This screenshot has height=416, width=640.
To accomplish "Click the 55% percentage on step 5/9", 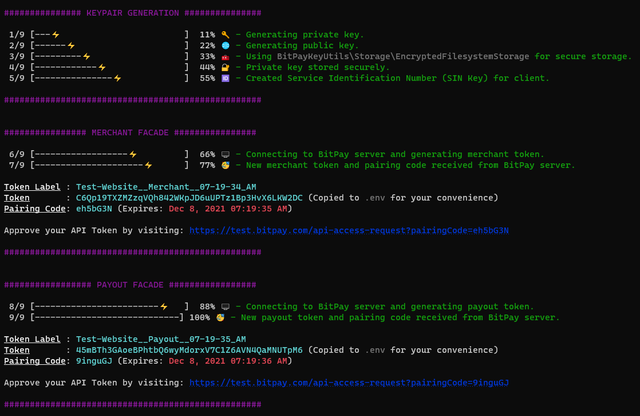I will point(207,78).
